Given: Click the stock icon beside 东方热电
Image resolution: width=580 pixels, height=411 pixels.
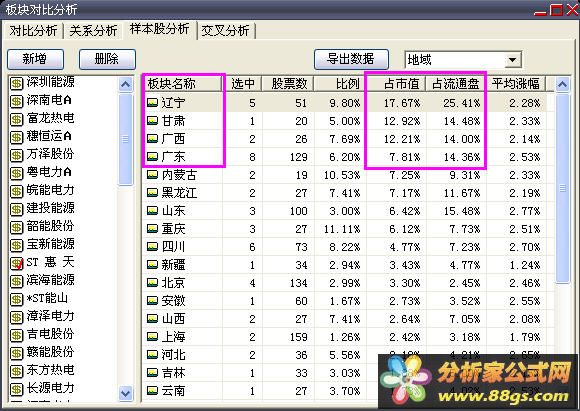Looking at the screenshot, I should 16,372.
